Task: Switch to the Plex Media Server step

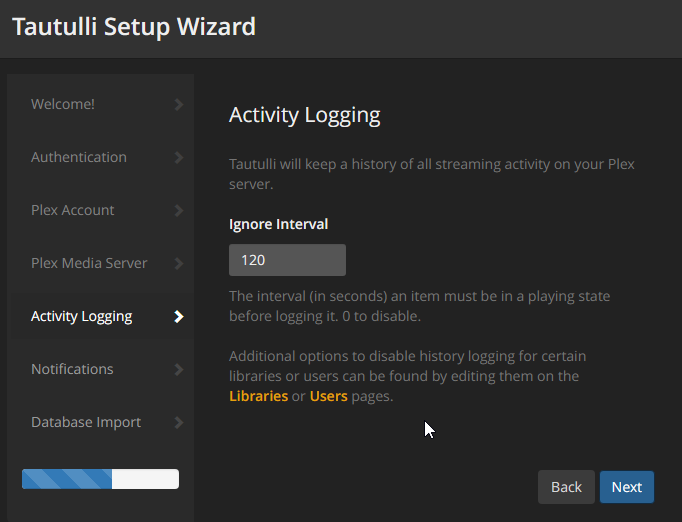Action: coord(89,263)
